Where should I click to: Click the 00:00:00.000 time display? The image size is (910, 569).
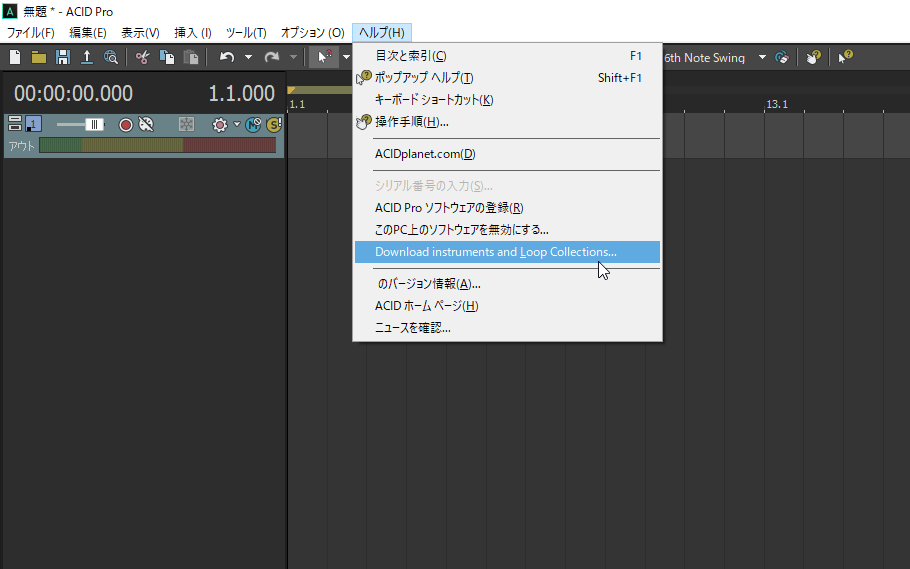(x=74, y=93)
